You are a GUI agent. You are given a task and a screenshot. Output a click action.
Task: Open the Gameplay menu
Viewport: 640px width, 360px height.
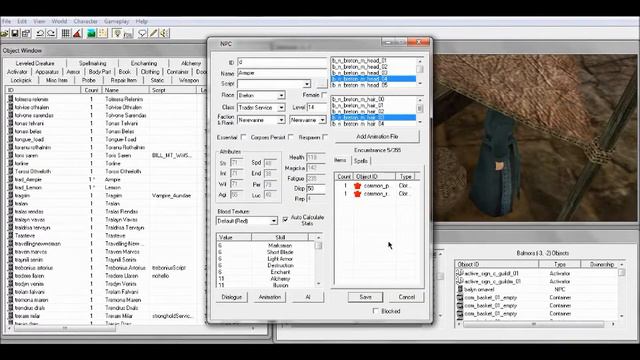point(116,21)
